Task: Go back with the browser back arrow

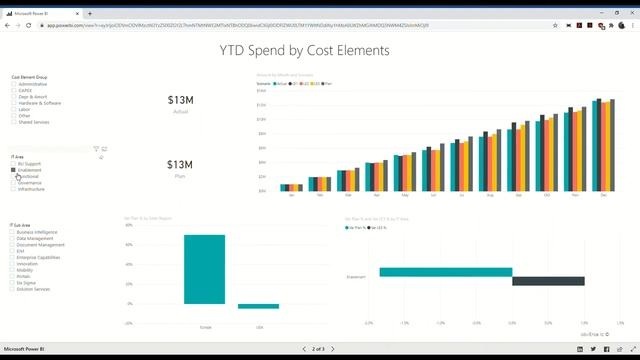Action: click(x=7, y=25)
